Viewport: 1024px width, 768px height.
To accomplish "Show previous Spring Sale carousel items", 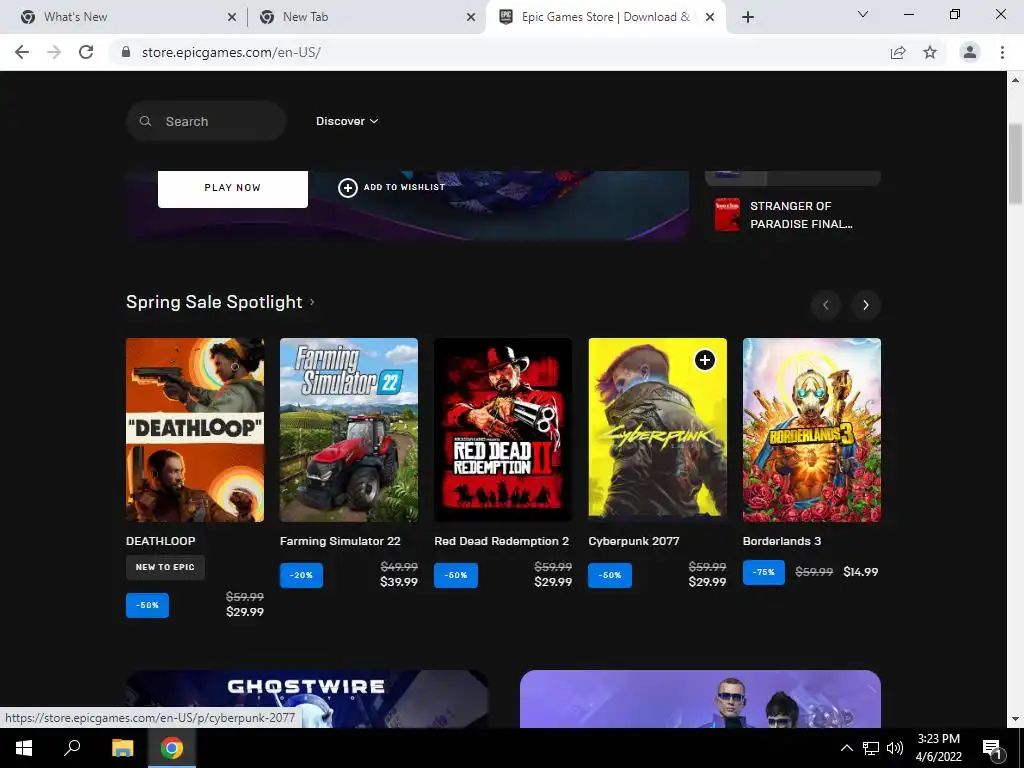I will coord(825,305).
